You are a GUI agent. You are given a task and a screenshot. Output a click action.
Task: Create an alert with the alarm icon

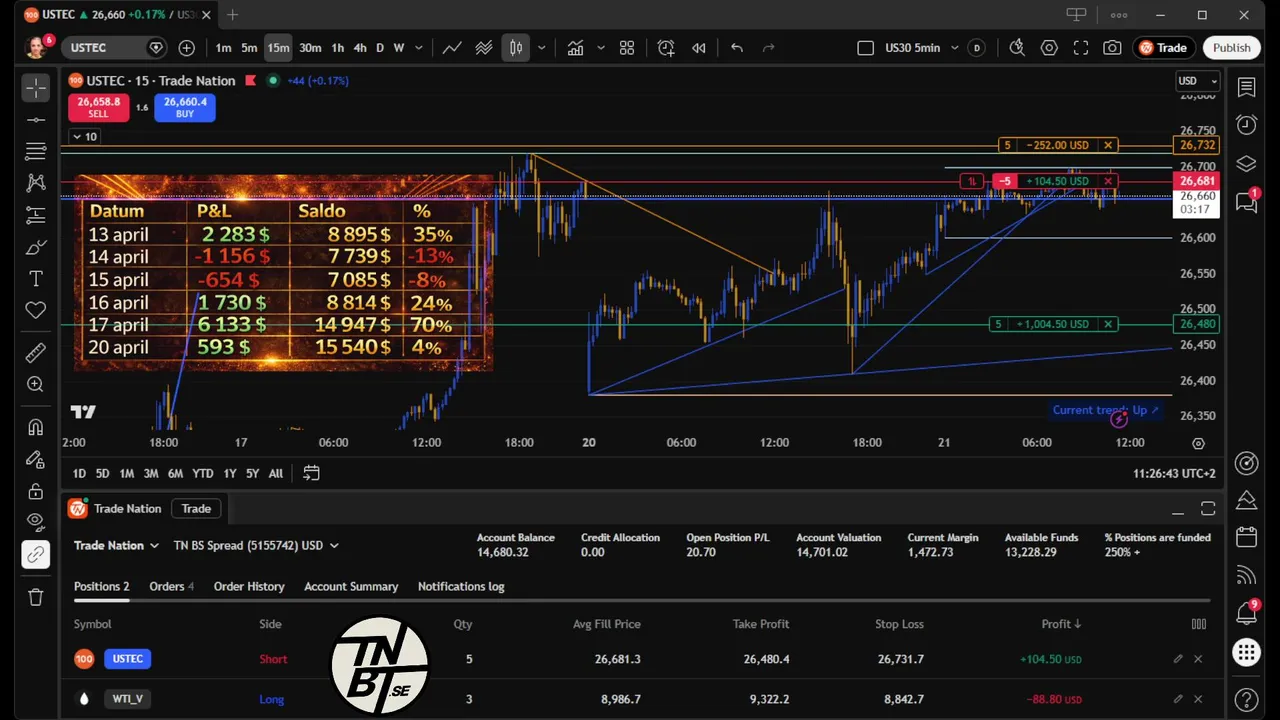point(666,48)
